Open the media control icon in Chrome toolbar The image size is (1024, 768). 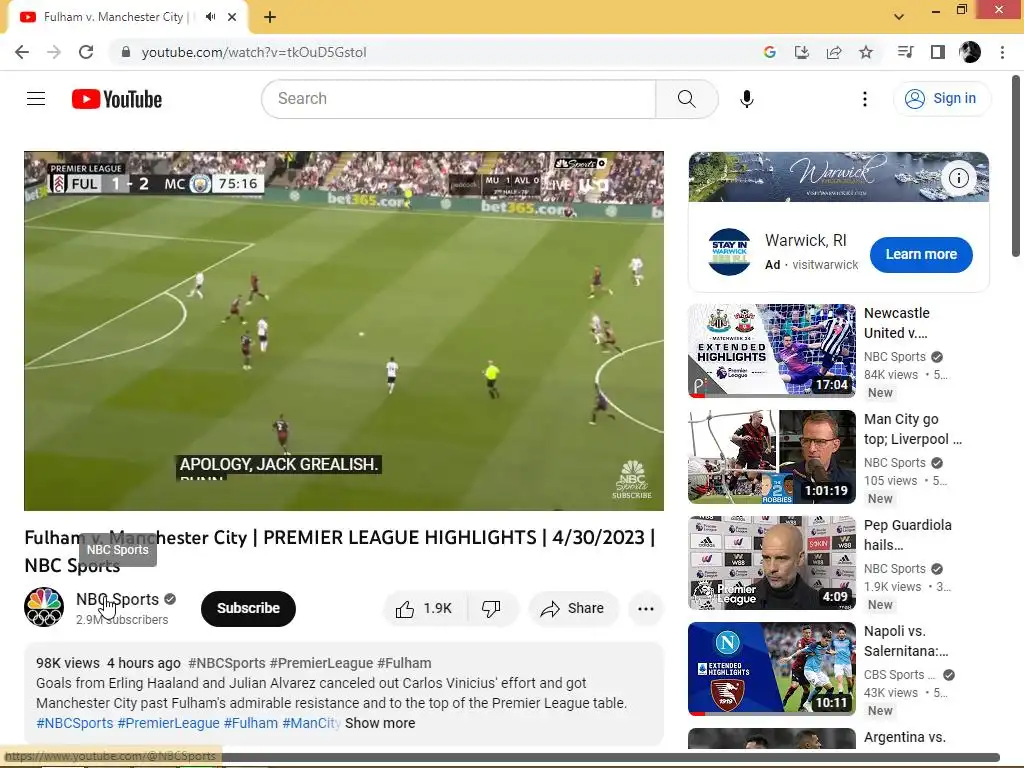point(905,52)
